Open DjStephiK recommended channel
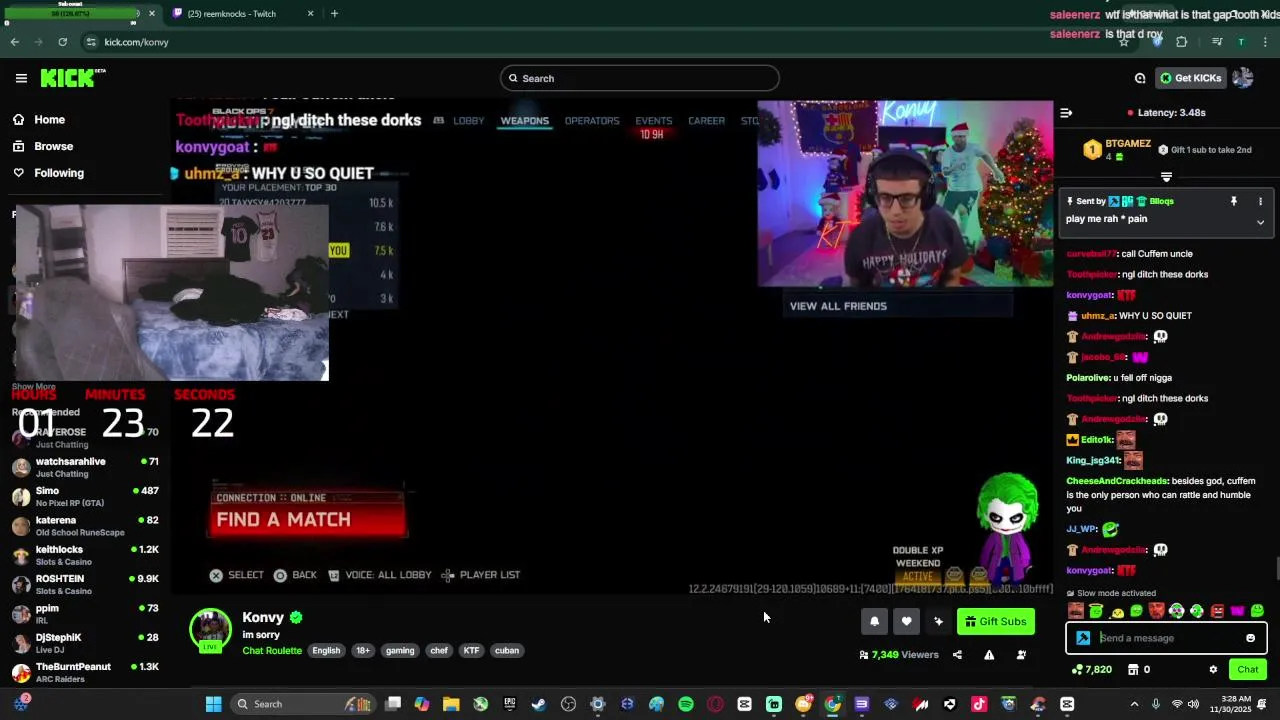The image size is (1280, 720). point(85,643)
